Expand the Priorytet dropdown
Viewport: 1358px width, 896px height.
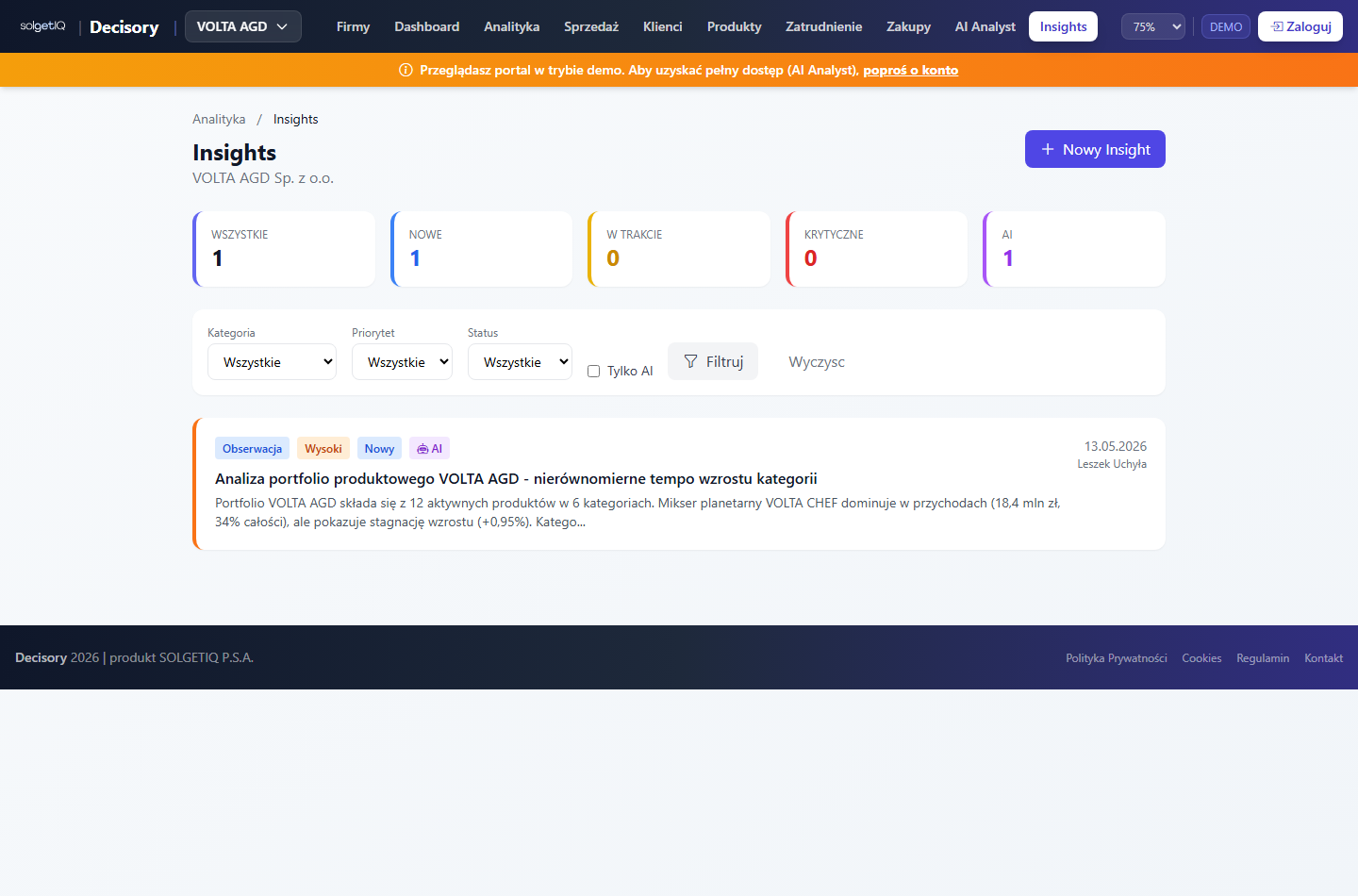[402, 362]
